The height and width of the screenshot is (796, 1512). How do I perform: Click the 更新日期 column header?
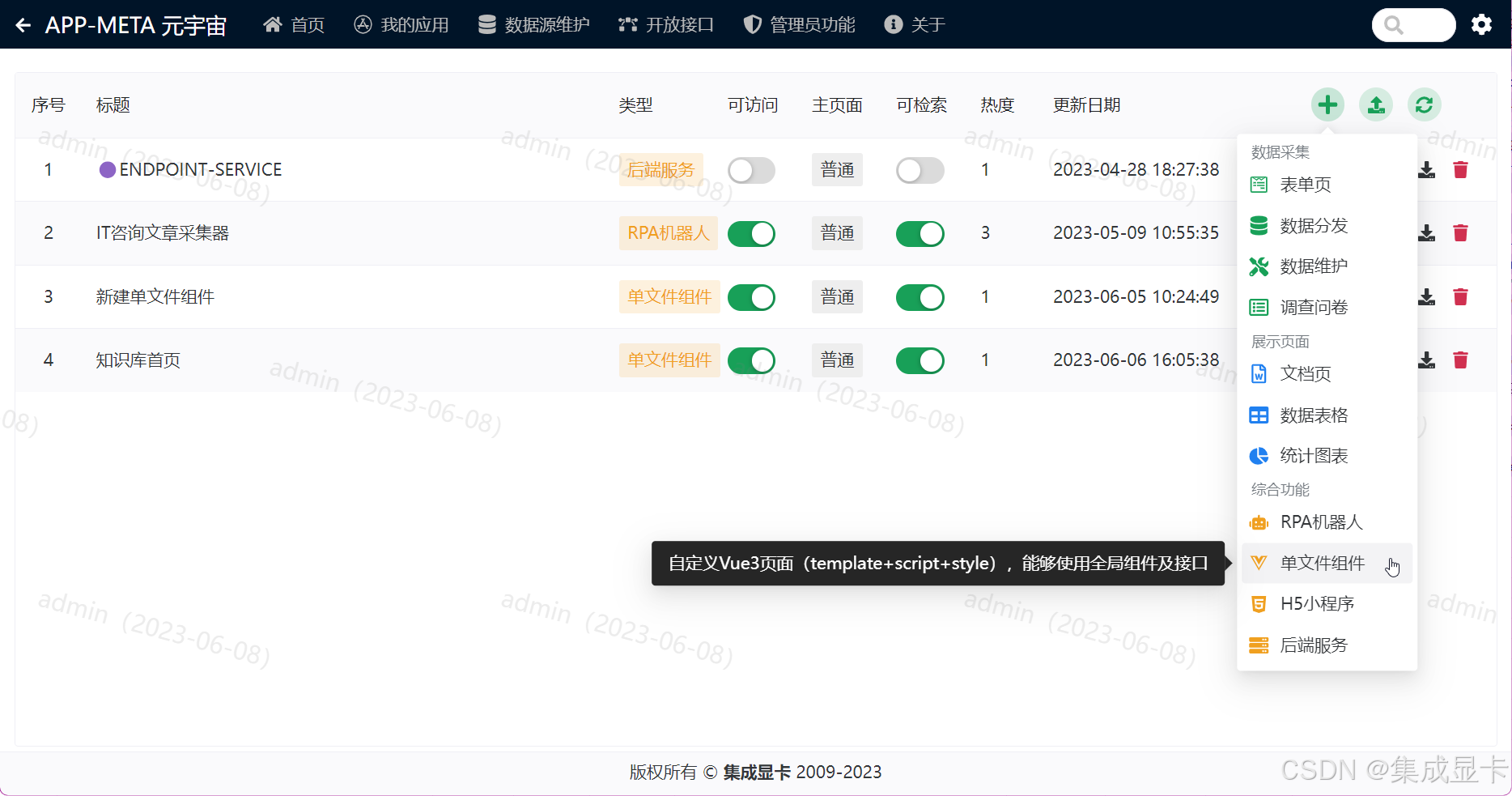[x=1086, y=105]
